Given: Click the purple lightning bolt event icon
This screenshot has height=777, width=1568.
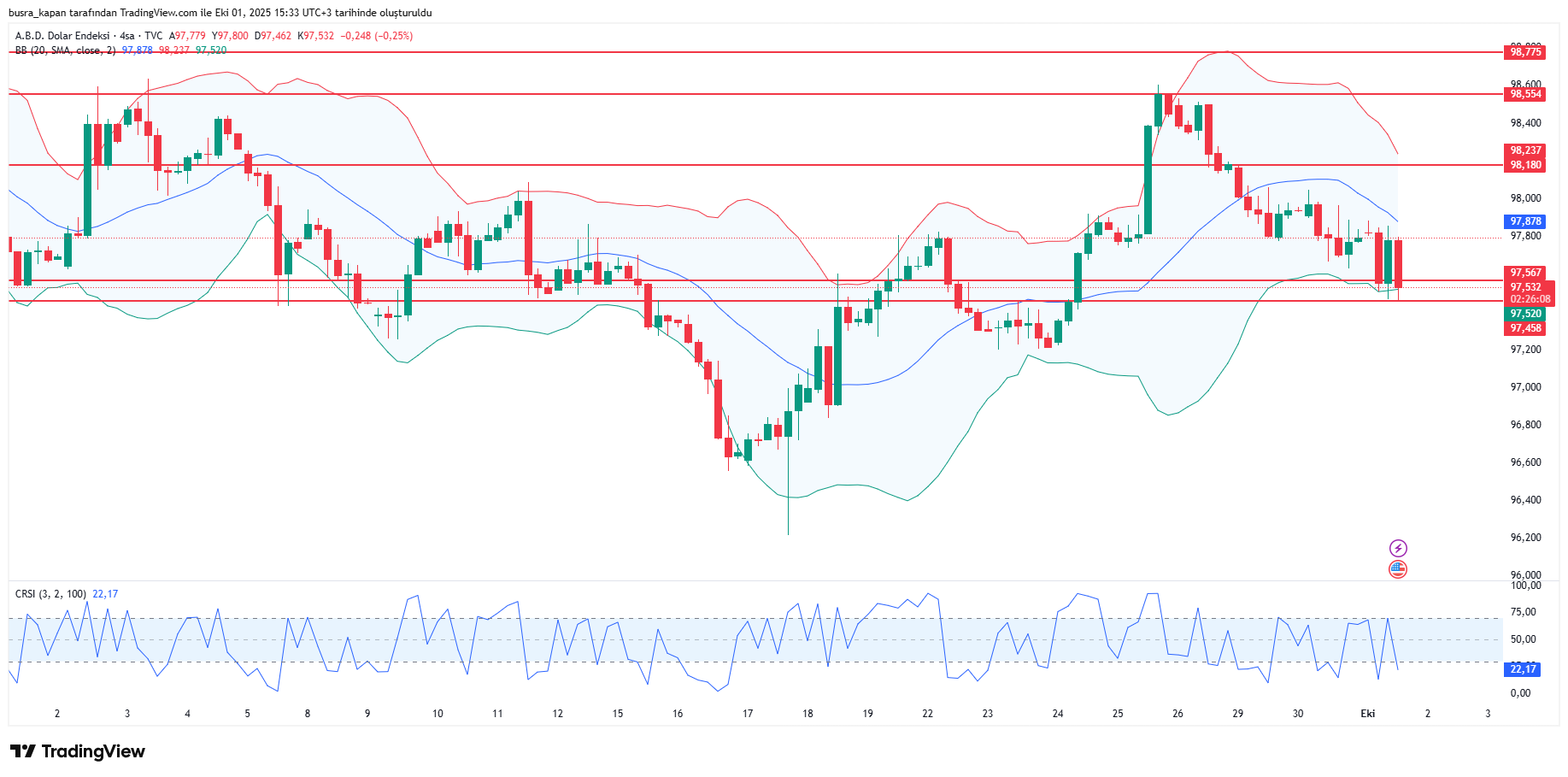Looking at the screenshot, I should [1398, 548].
